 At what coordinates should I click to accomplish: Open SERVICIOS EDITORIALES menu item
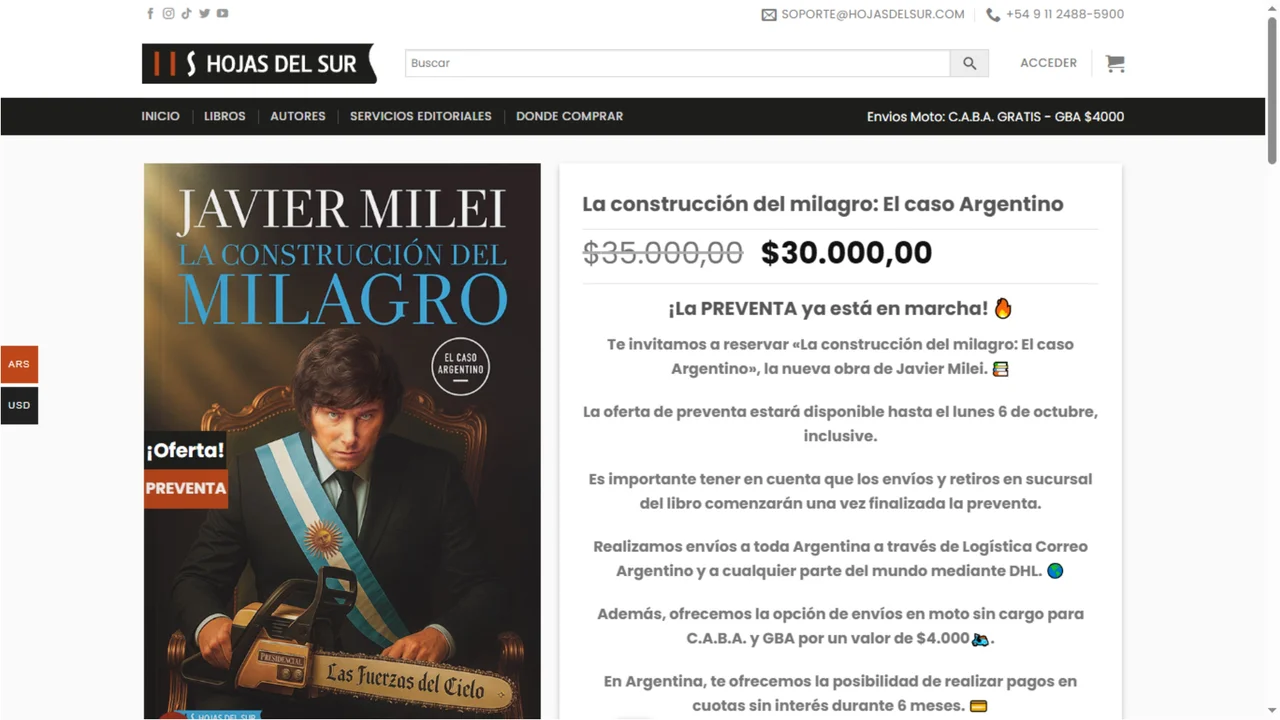[x=421, y=116]
